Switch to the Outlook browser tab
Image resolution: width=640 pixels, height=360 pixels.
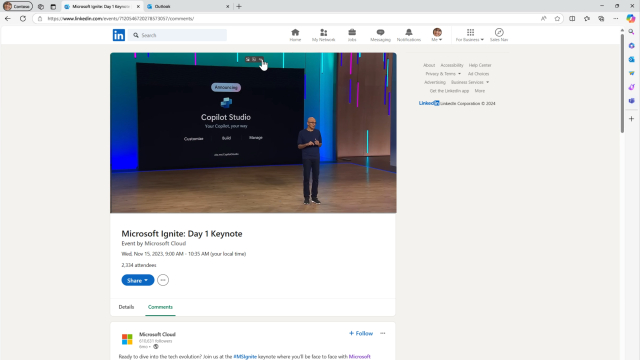click(188, 7)
